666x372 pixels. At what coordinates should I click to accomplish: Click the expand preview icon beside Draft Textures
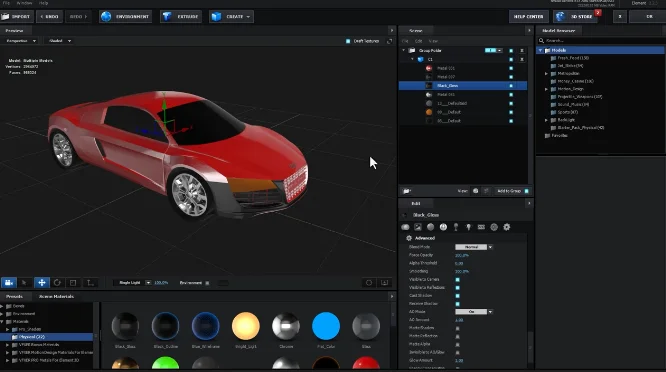coord(389,41)
